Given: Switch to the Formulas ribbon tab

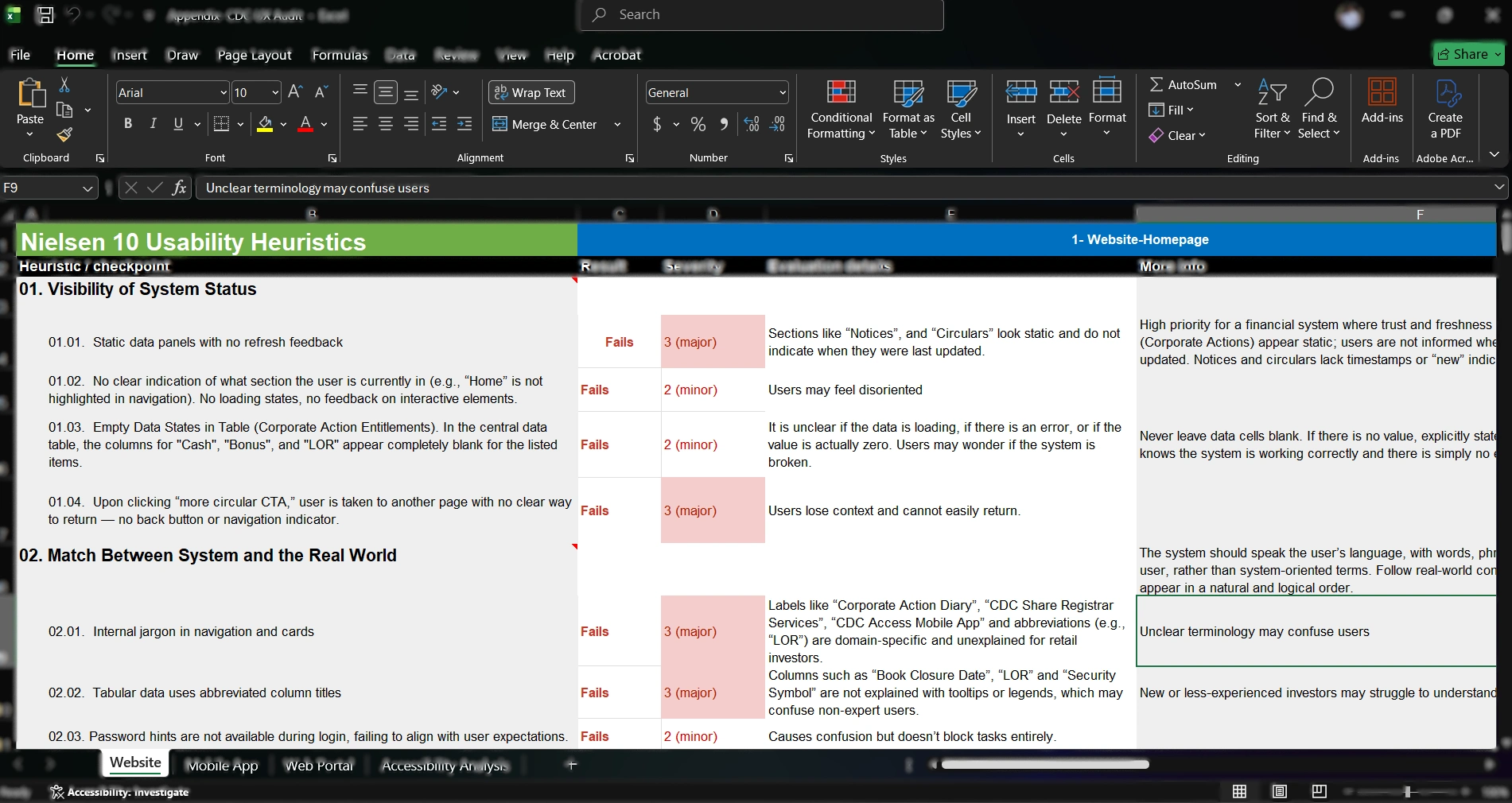Looking at the screenshot, I should (340, 55).
